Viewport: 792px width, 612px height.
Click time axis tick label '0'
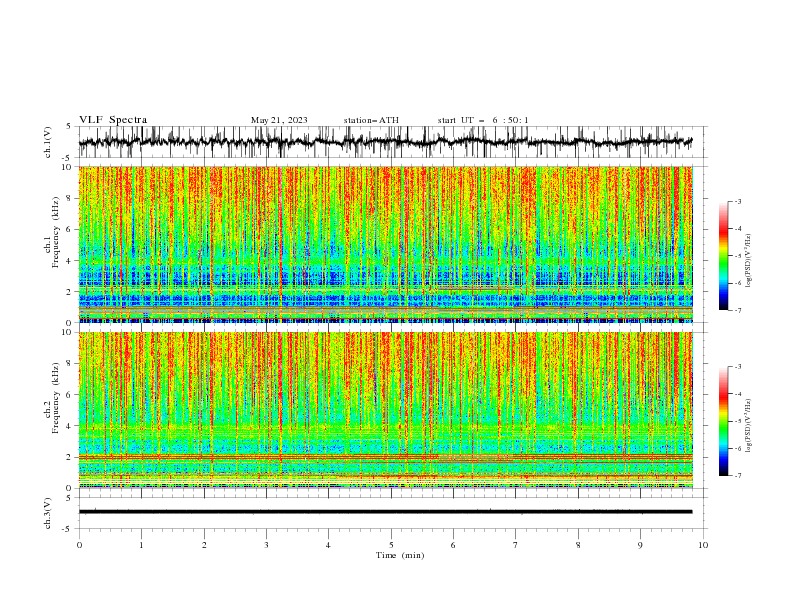pos(79,545)
